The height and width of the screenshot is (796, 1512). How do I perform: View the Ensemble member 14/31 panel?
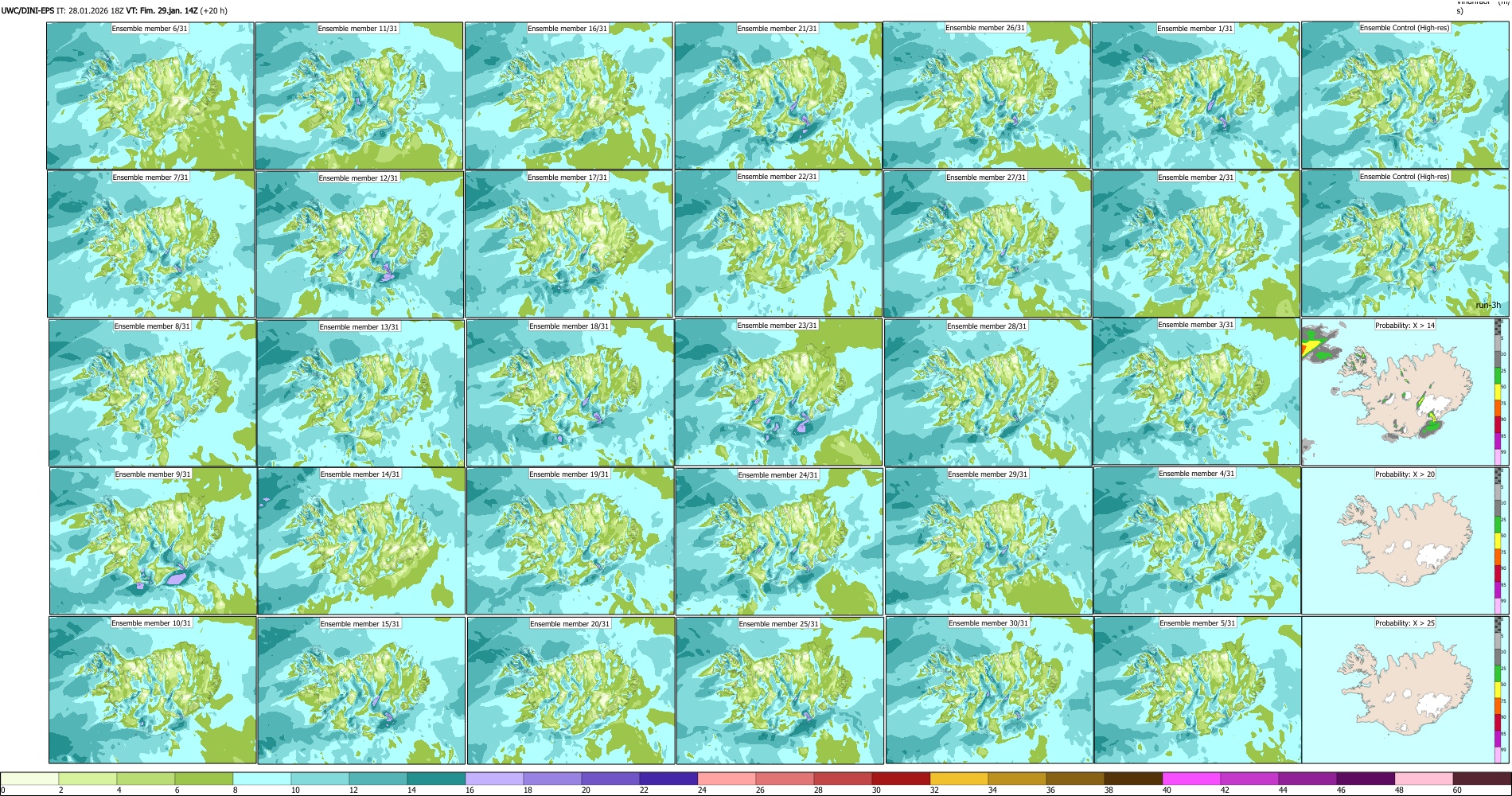pyautogui.click(x=361, y=541)
